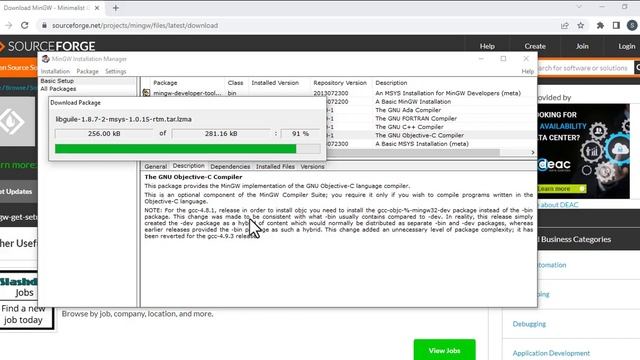Click the View Jobs button

[444, 350]
